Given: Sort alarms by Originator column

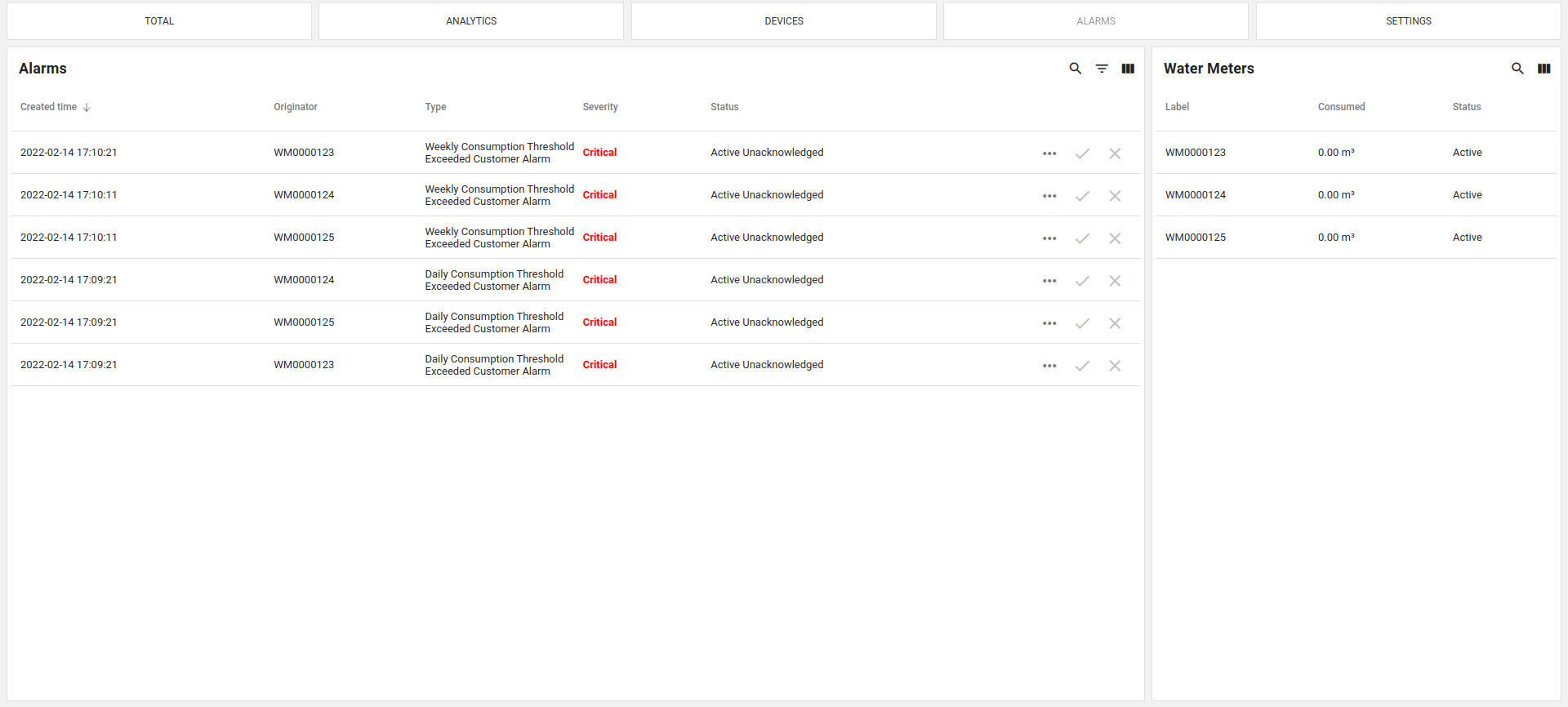Looking at the screenshot, I should point(296,107).
